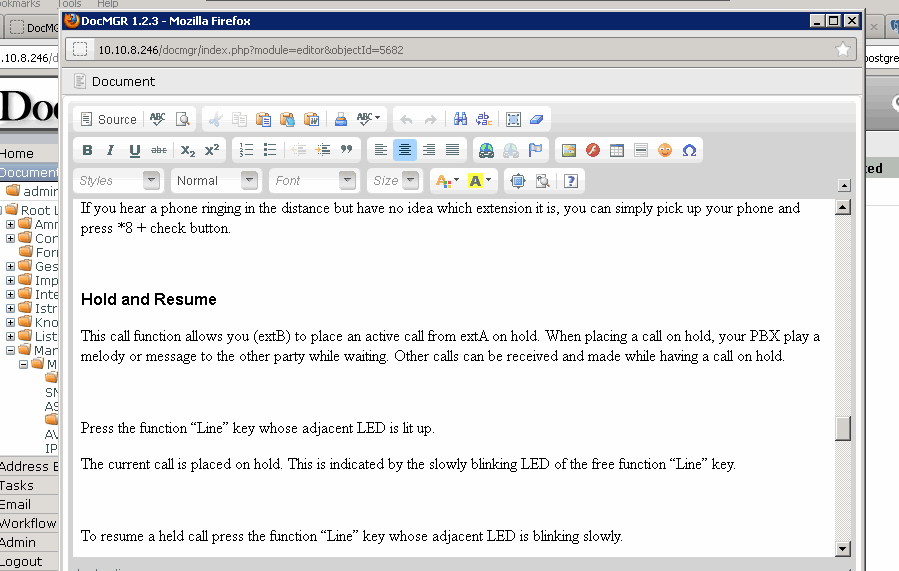
Task: Redo the last edit
Action: [430, 119]
